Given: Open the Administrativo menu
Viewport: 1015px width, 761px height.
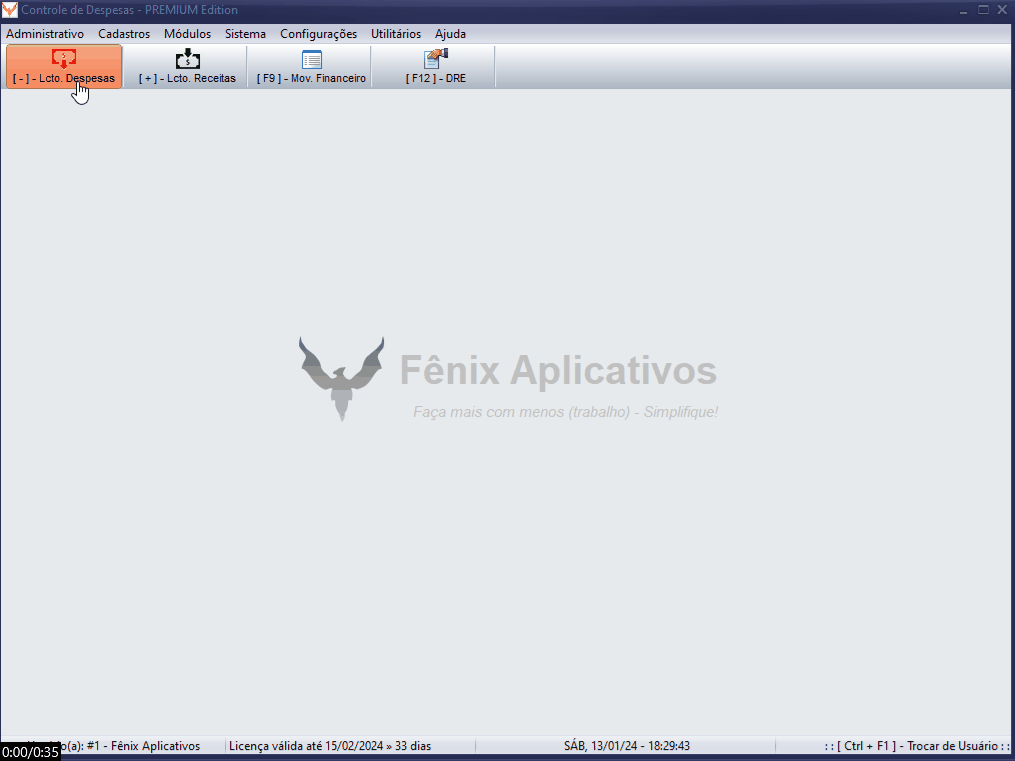Looking at the screenshot, I should pyautogui.click(x=45, y=34).
